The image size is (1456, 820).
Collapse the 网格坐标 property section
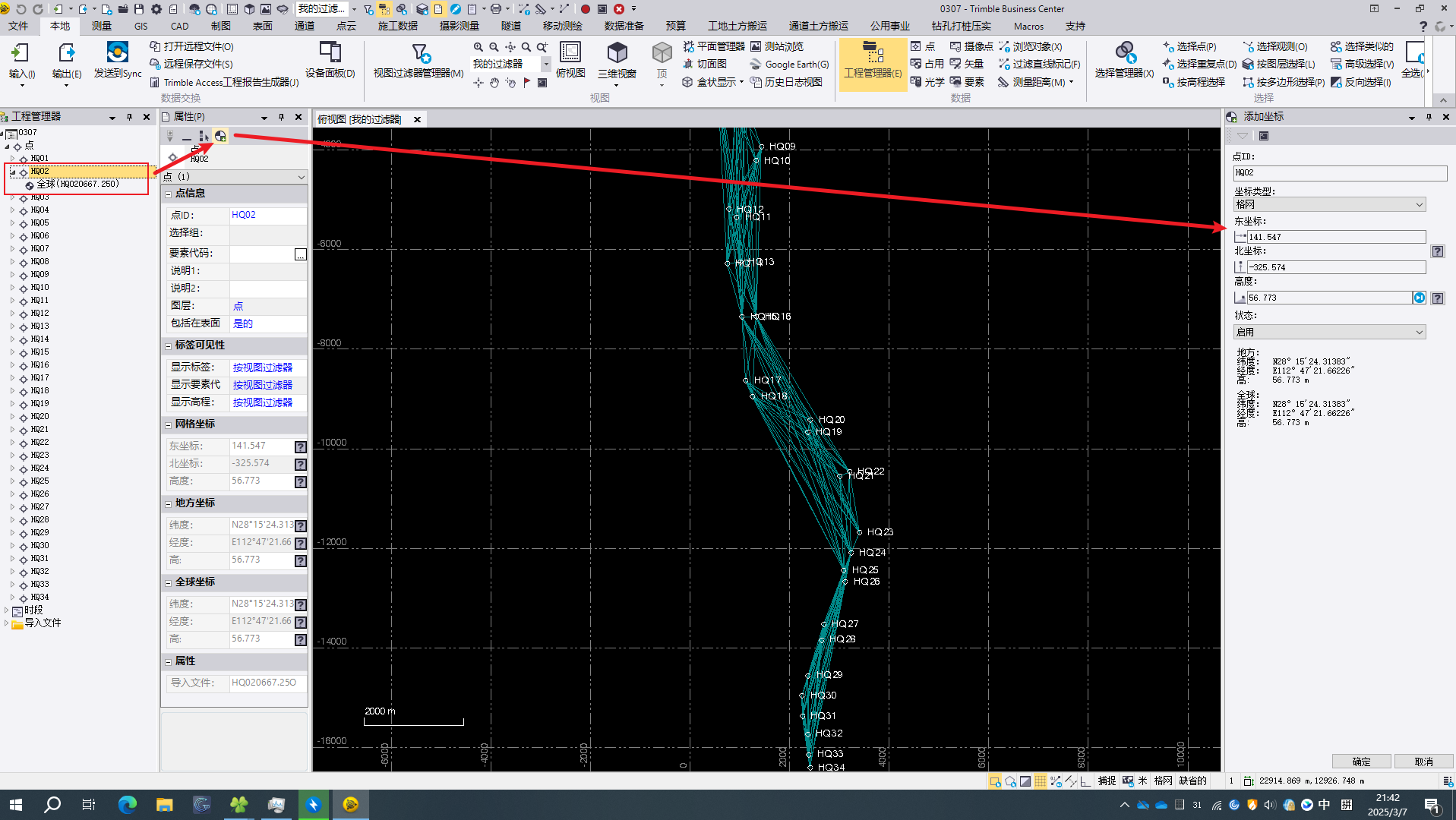click(169, 424)
